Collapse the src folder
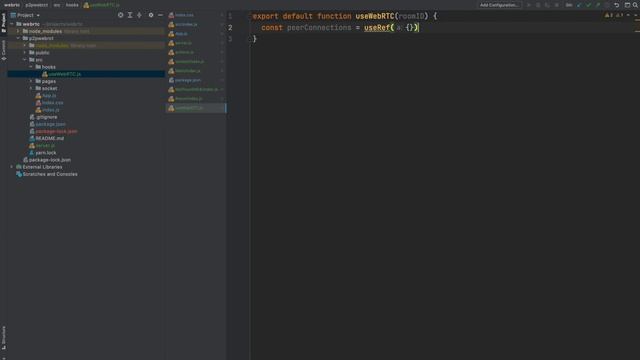This screenshot has height=360, width=640. [x=25, y=60]
